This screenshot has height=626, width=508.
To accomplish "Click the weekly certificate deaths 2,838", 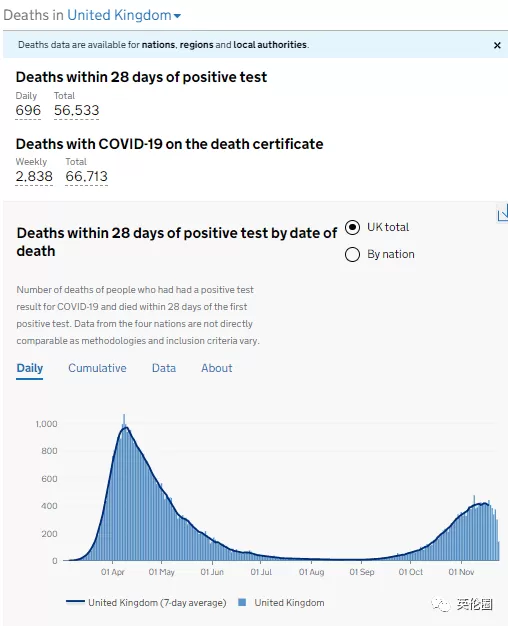I will coord(34,176).
